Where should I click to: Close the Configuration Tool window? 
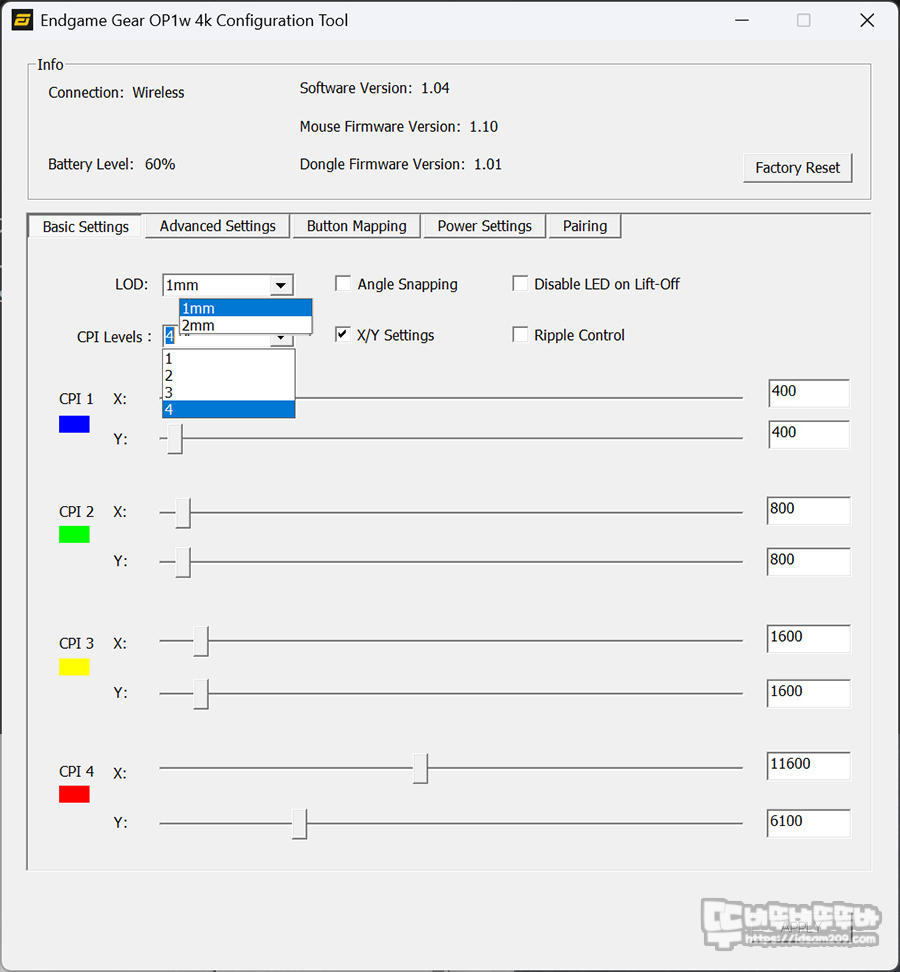click(867, 20)
